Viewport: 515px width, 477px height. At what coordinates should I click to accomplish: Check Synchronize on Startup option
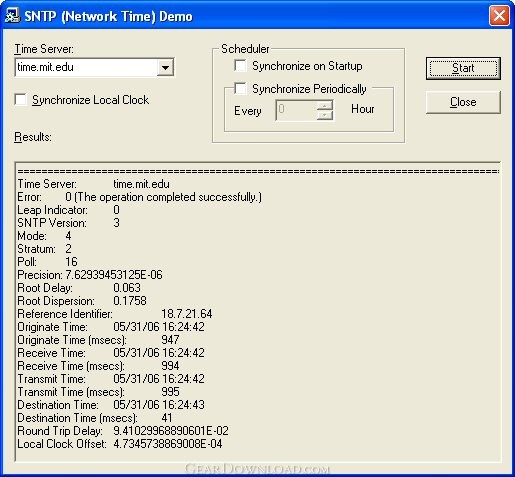(240, 66)
